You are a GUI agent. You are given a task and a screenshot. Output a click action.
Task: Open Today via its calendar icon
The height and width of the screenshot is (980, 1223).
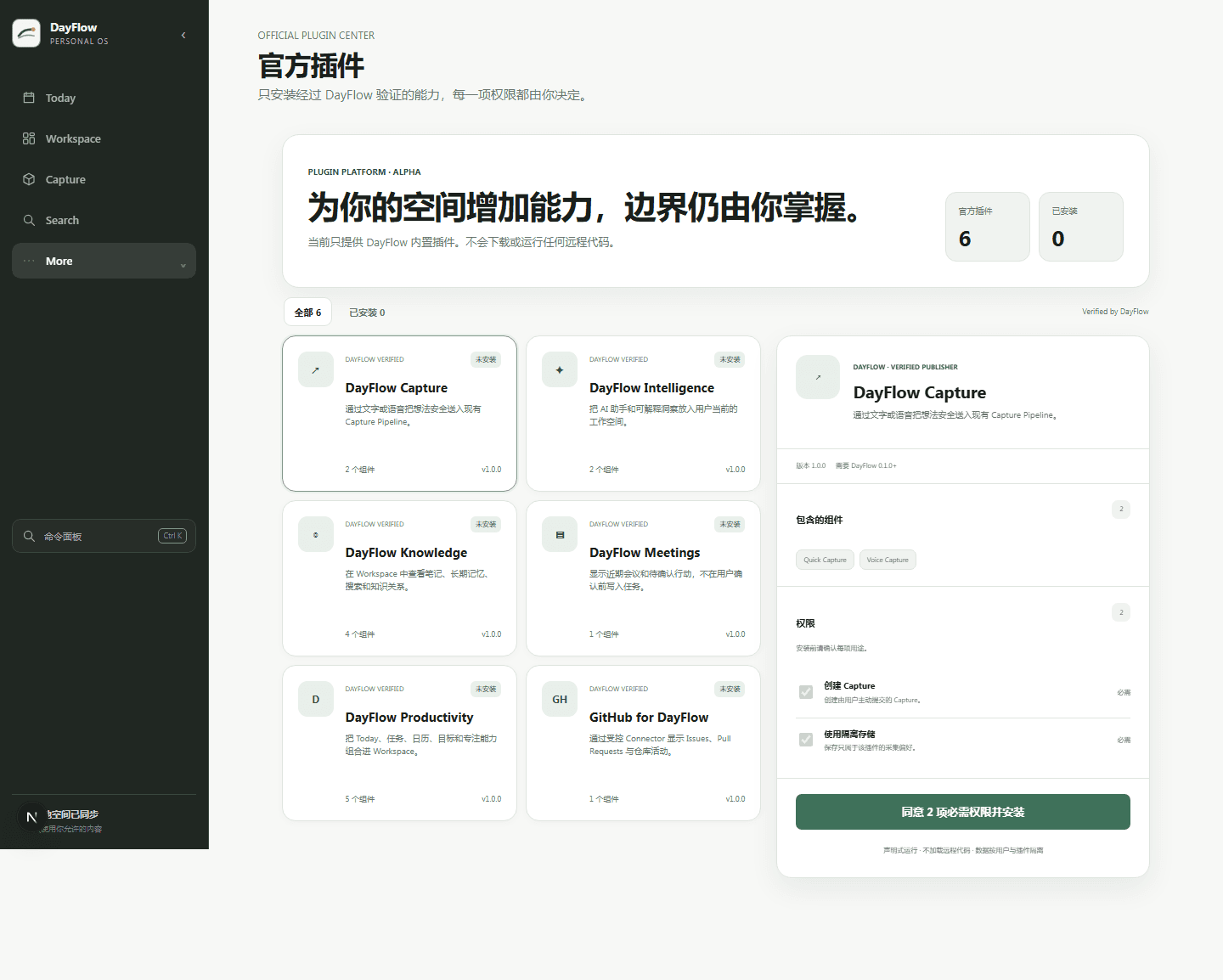point(29,98)
